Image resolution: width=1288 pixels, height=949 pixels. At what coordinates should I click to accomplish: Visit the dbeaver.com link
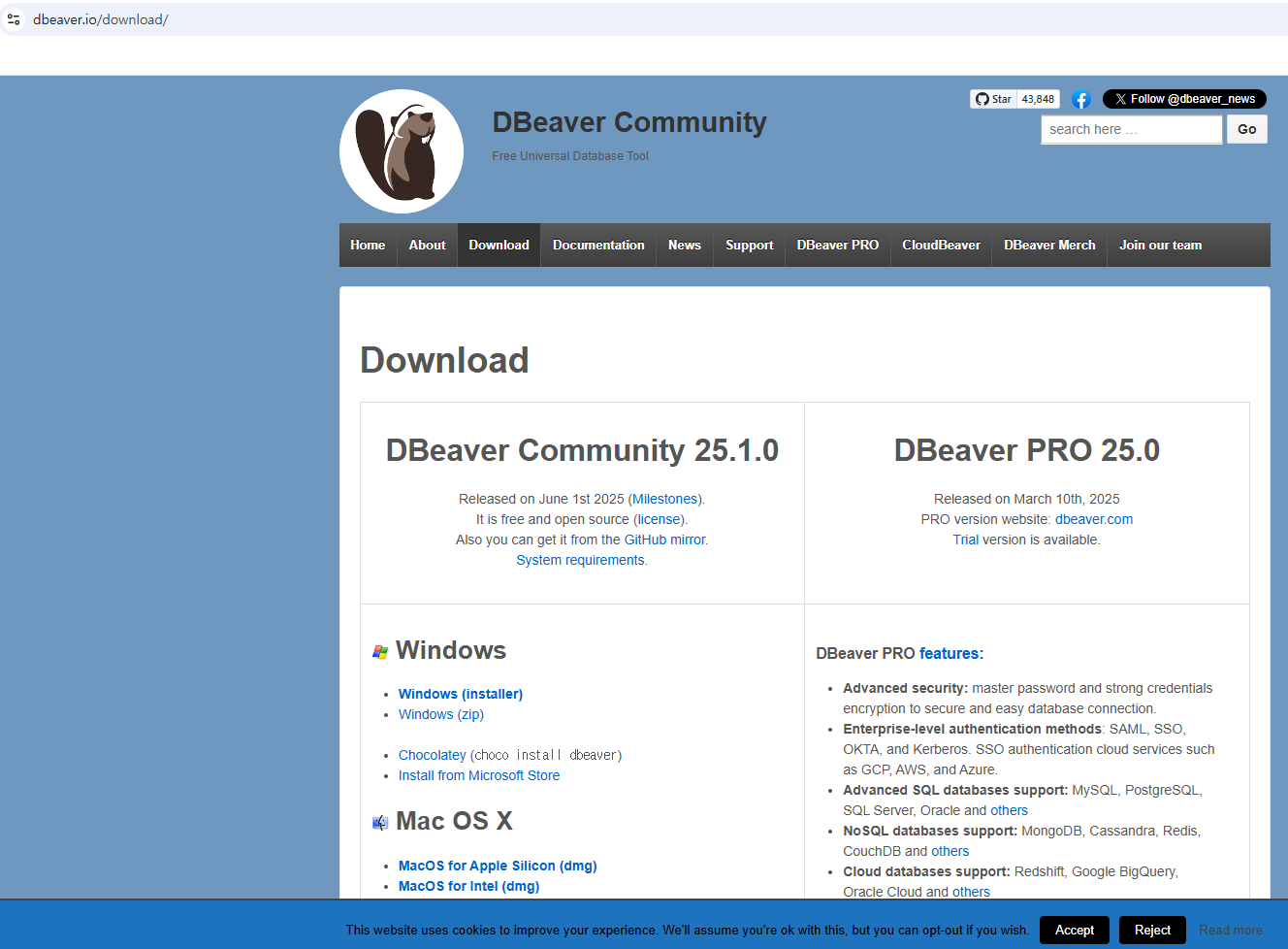(x=1094, y=519)
